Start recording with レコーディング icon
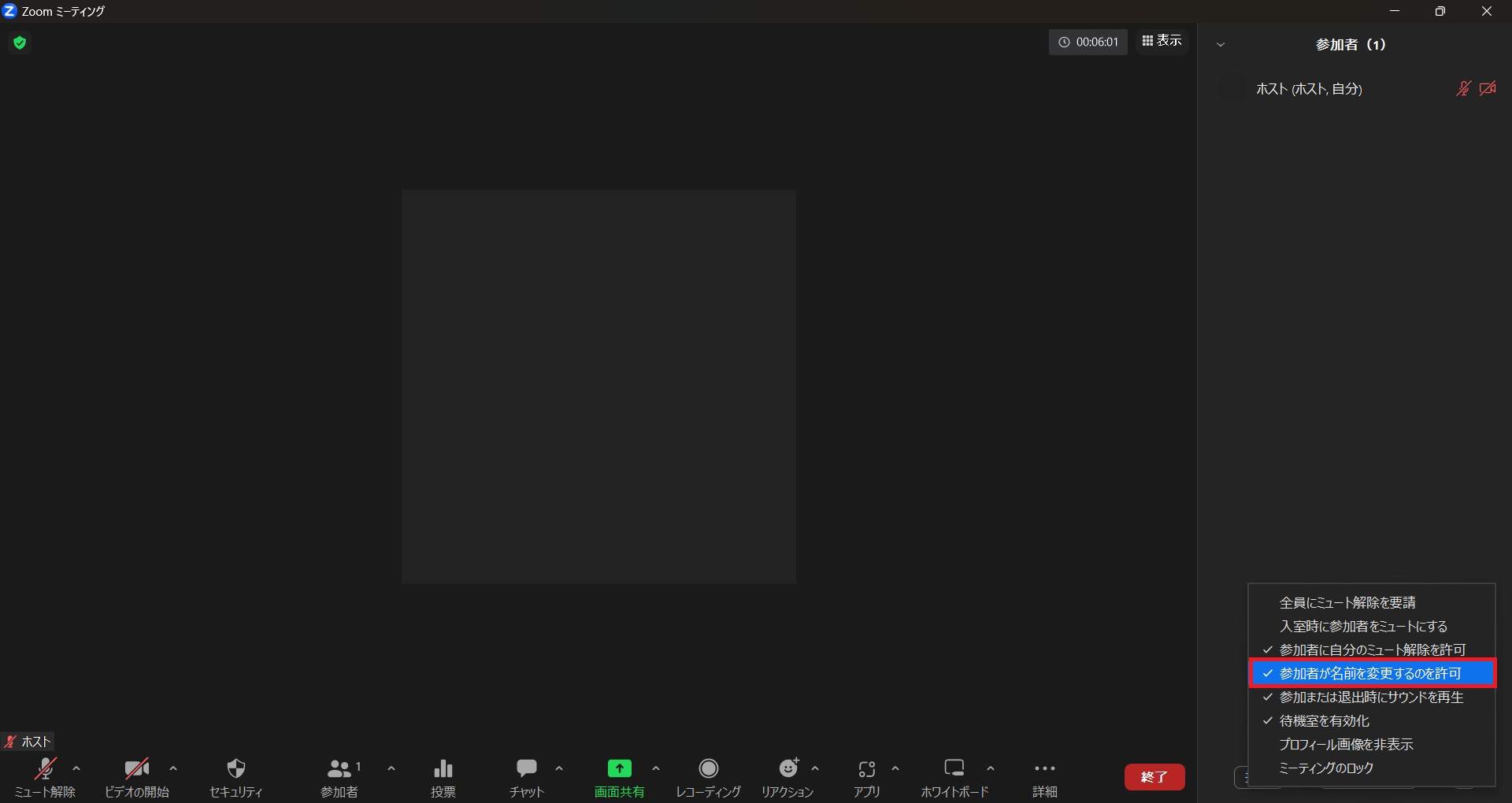Viewport: 1512px width, 803px height. pos(708,769)
